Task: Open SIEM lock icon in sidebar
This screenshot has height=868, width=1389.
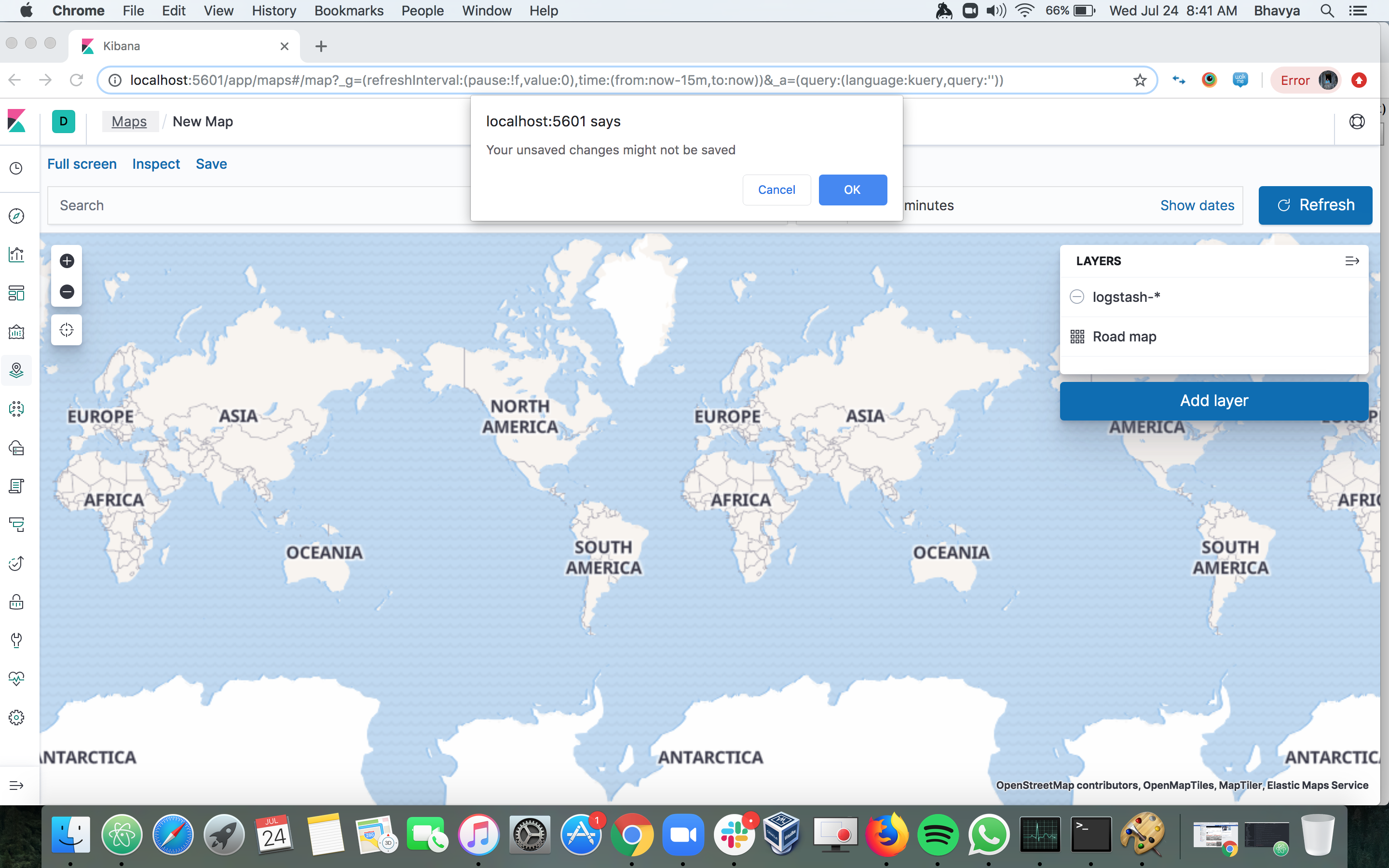Action: tap(16, 602)
